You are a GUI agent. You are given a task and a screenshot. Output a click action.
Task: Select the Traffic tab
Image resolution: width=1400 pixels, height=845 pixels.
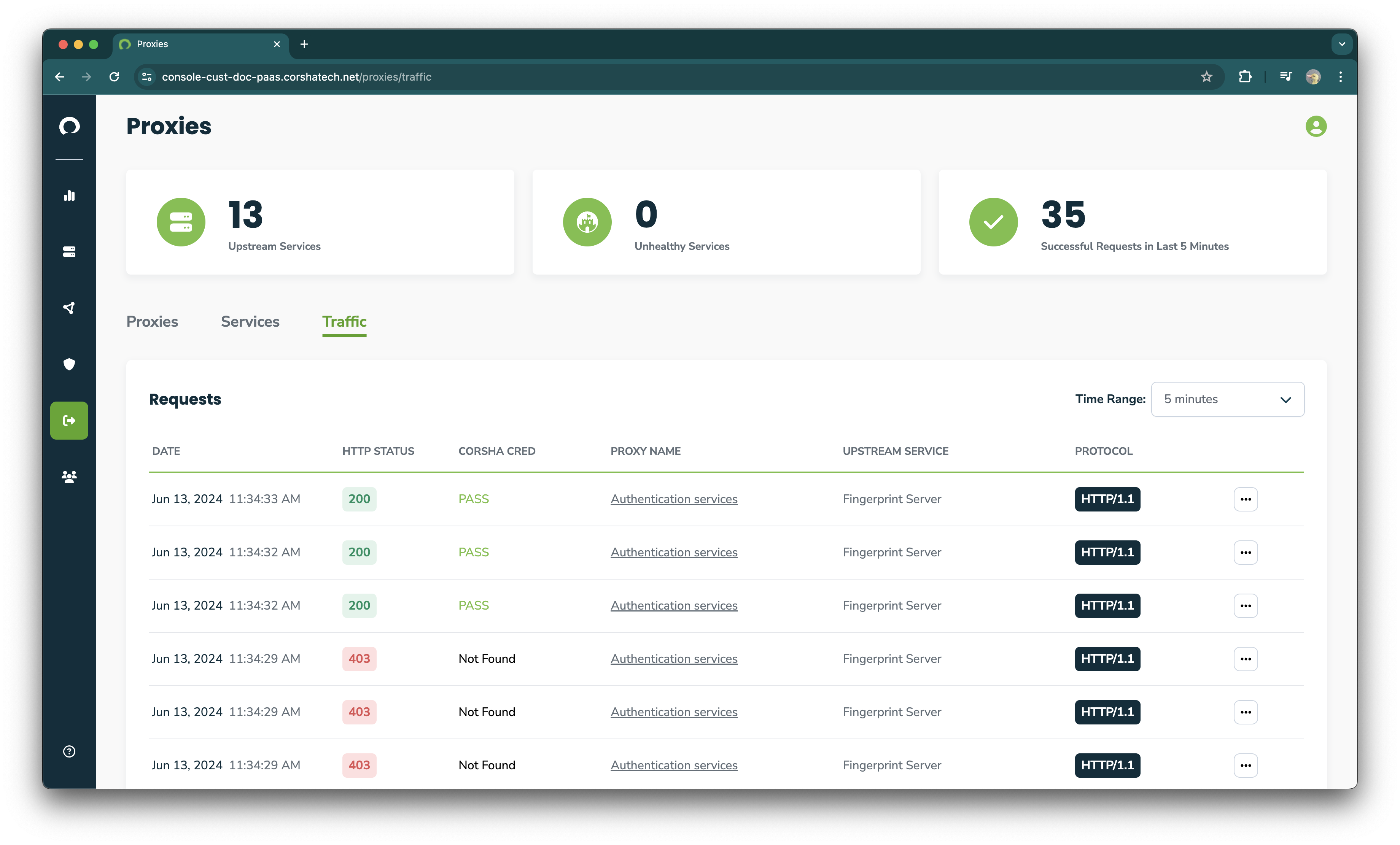pyautogui.click(x=344, y=321)
